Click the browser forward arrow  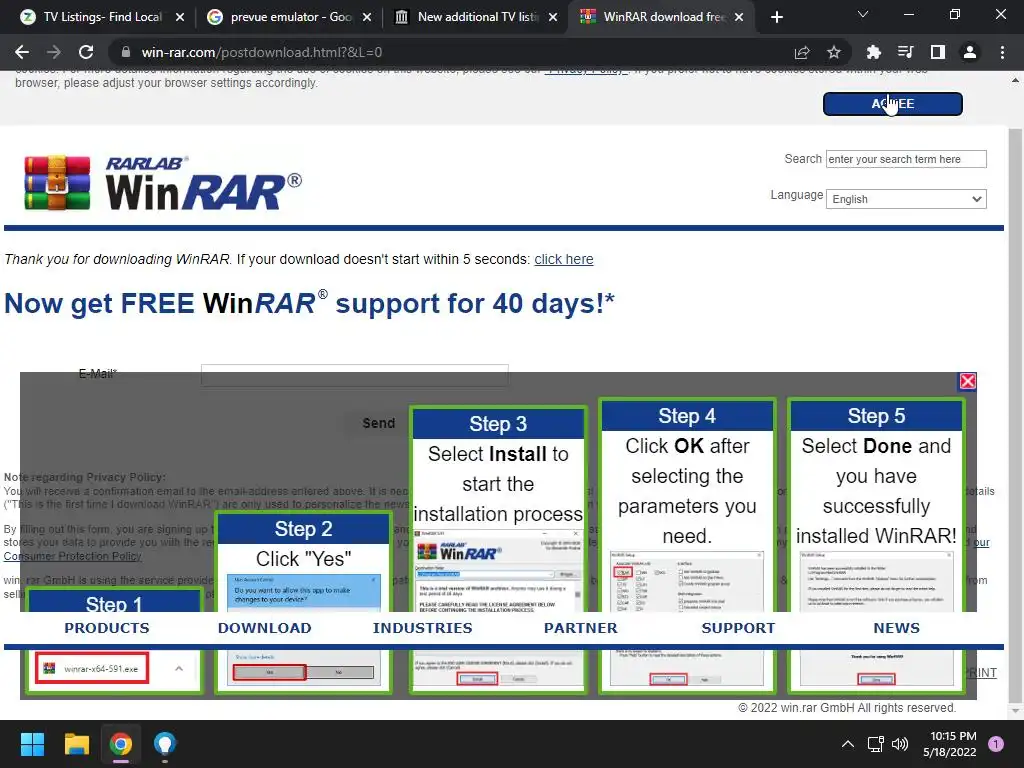[54, 52]
